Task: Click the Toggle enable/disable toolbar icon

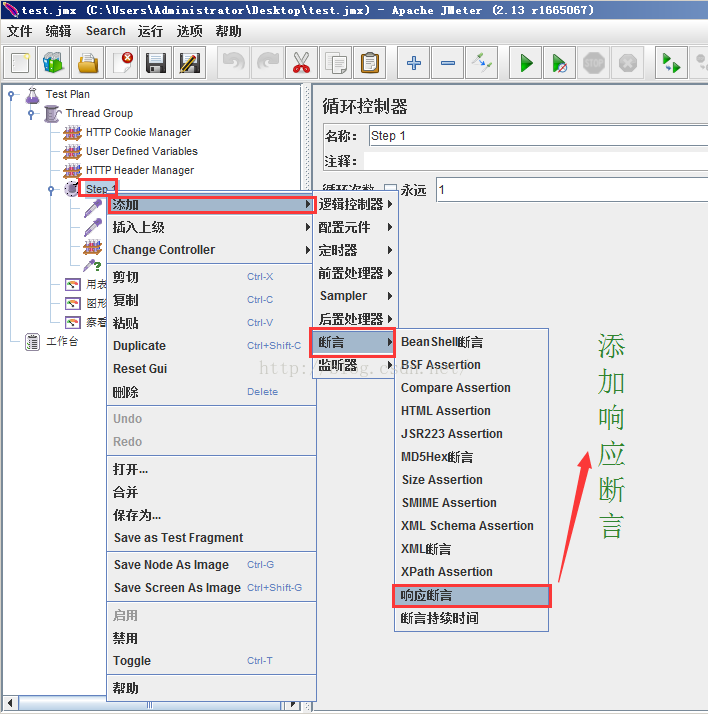Action: (481, 63)
